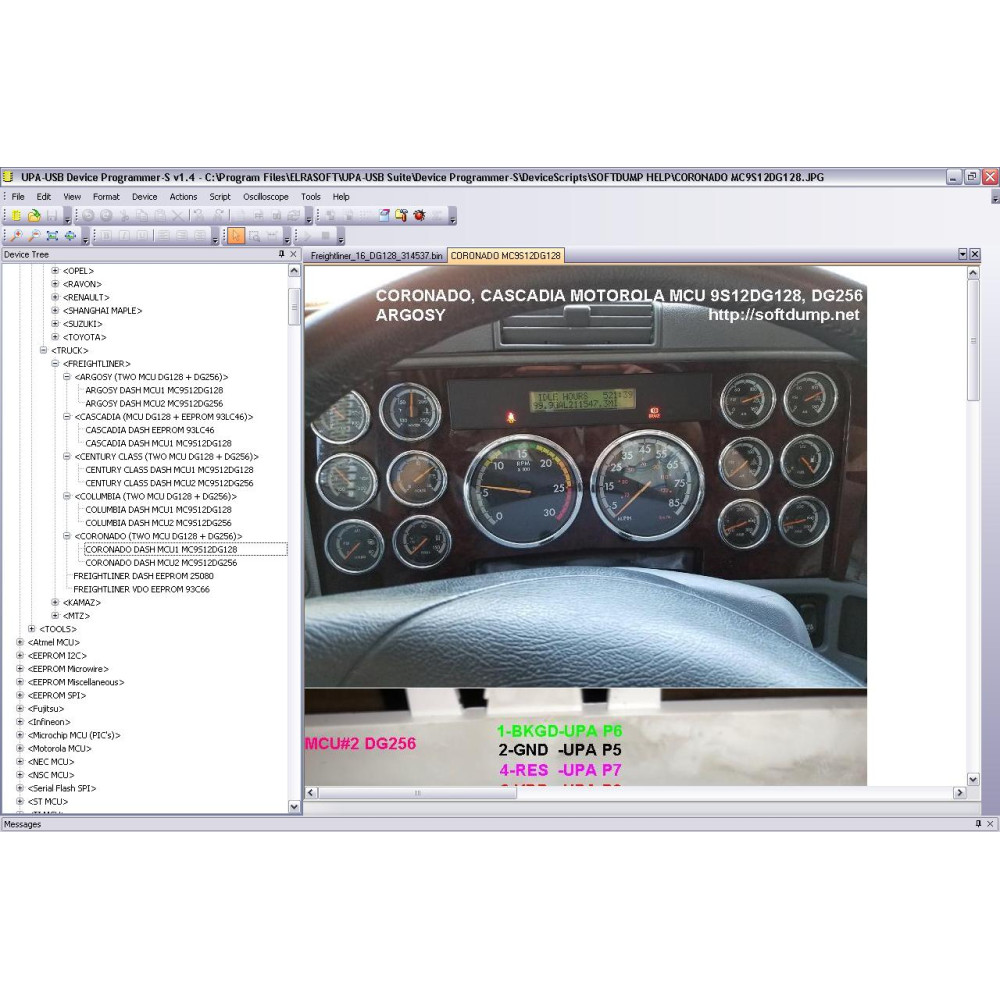
Task: Click the Copy toolbar icon
Action: 142,216
